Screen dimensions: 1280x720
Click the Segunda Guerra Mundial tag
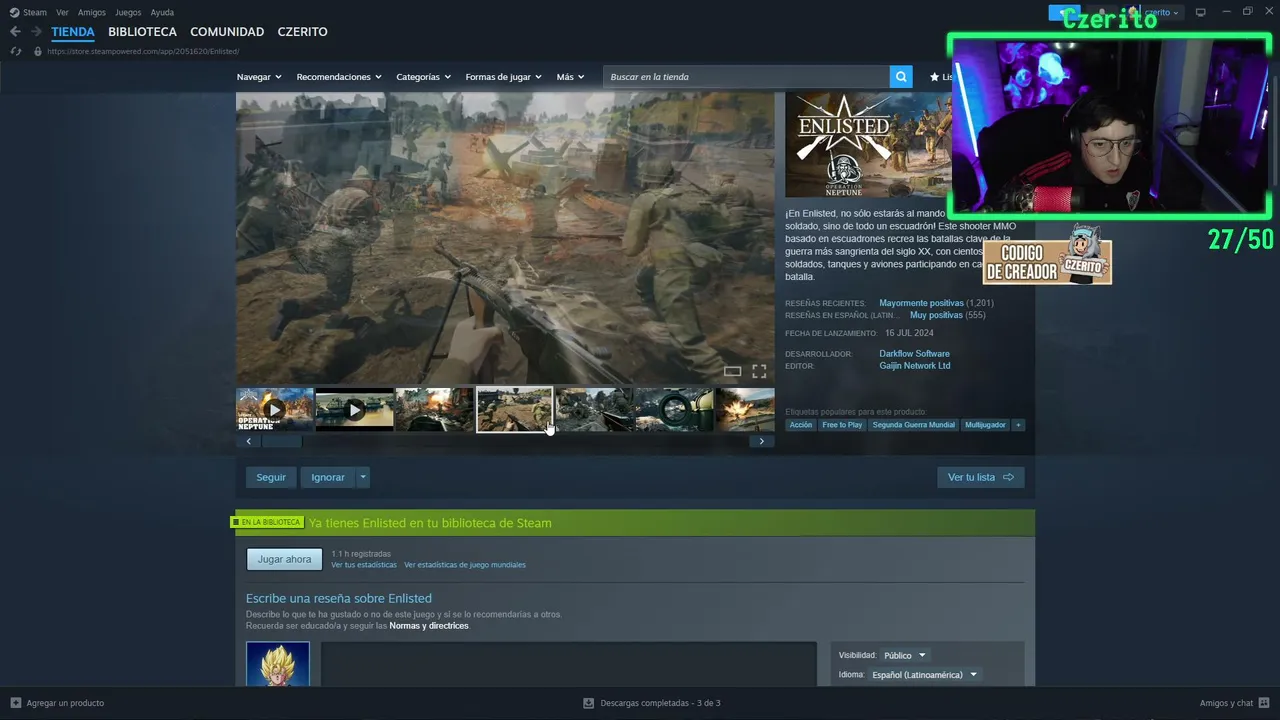click(914, 425)
